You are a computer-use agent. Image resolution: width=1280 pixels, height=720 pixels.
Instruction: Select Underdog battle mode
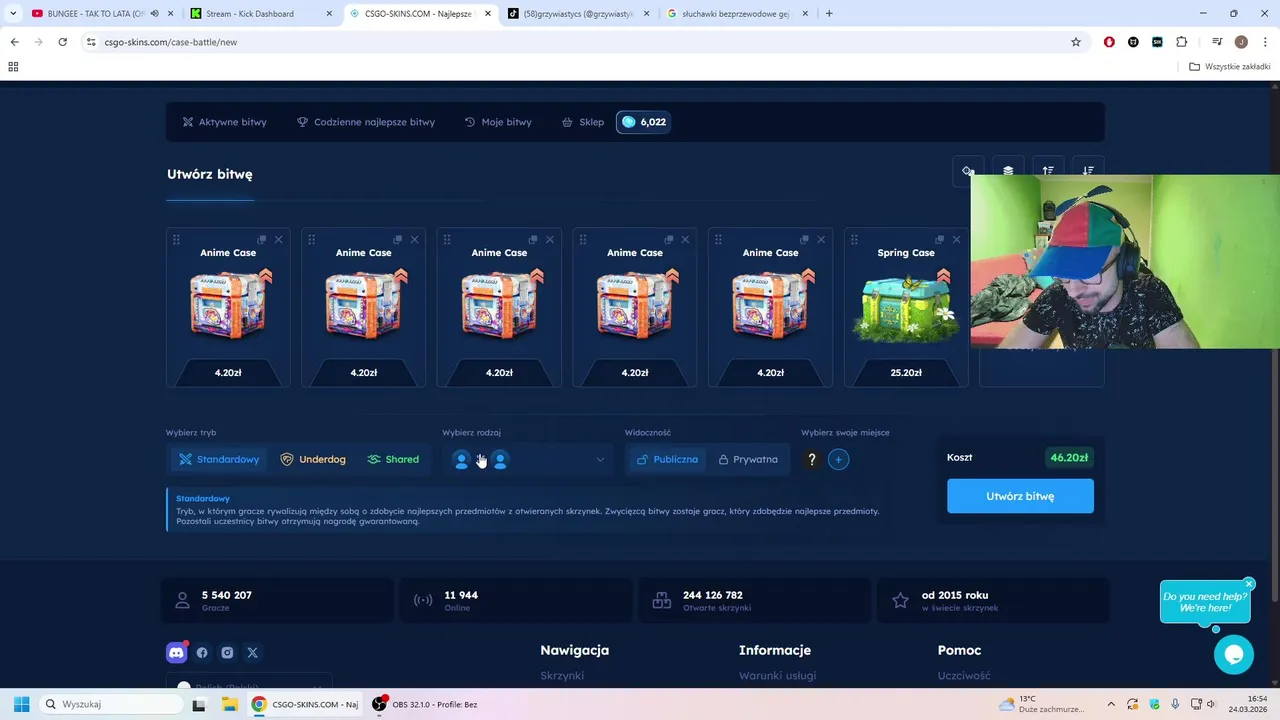(313, 459)
